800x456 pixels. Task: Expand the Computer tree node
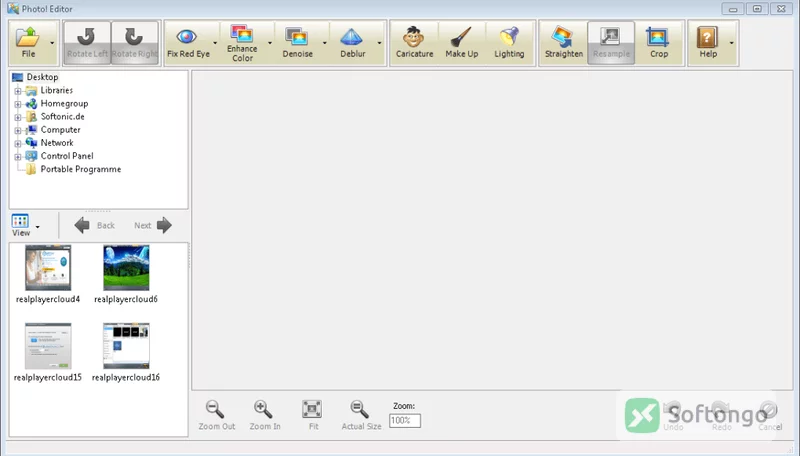pos(18,131)
